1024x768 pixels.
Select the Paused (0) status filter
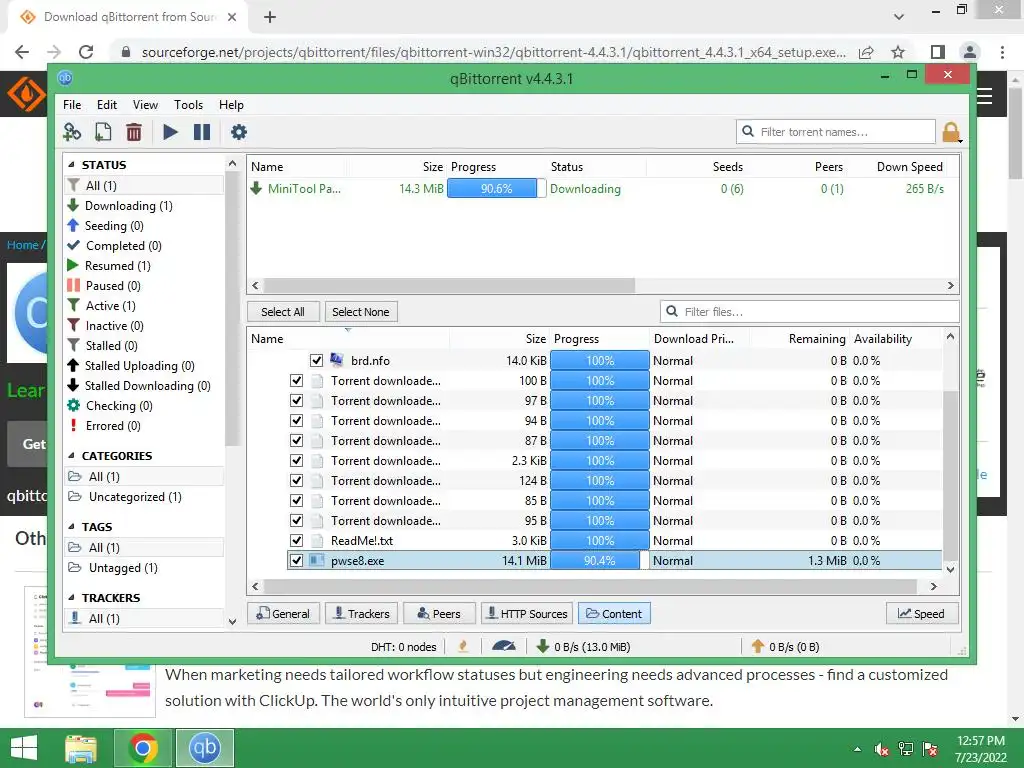(x=113, y=285)
